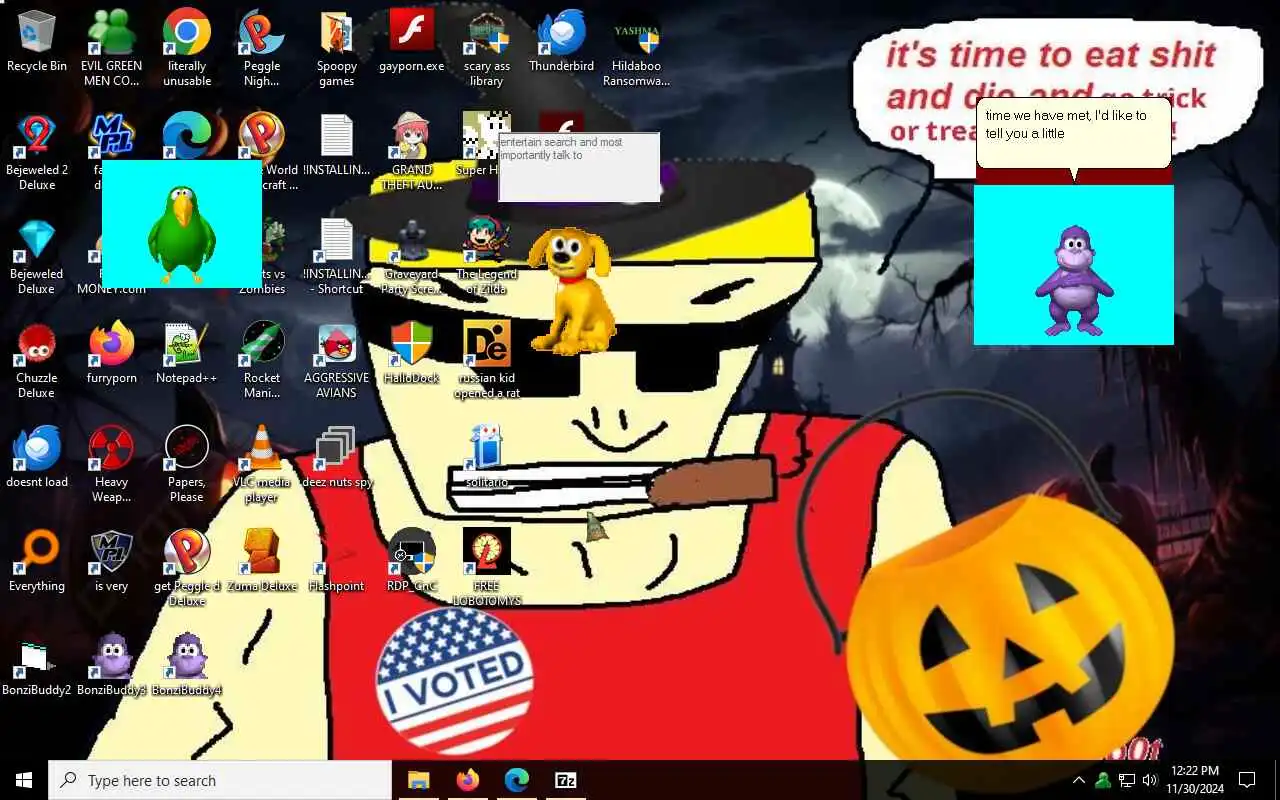1280x800 pixels.
Task: Open the Spoopy games folder
Action: [x=337, y=48]
